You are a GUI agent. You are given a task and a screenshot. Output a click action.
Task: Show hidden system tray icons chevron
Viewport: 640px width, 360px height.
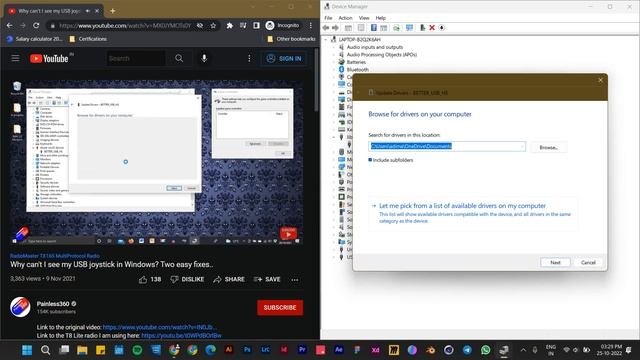coord(523,350)
